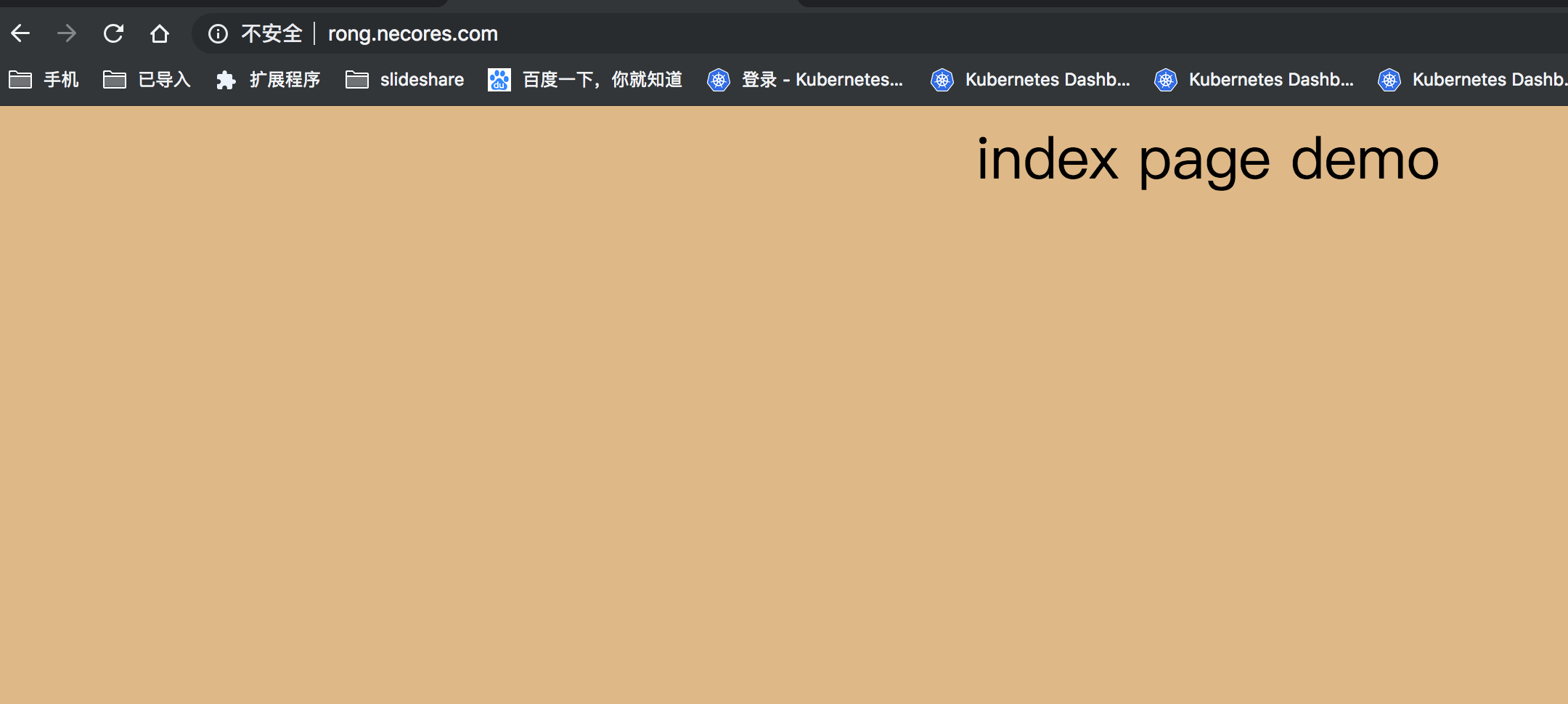Go forward with the right arrow button

pyautogui.click(x=67, y=33)
